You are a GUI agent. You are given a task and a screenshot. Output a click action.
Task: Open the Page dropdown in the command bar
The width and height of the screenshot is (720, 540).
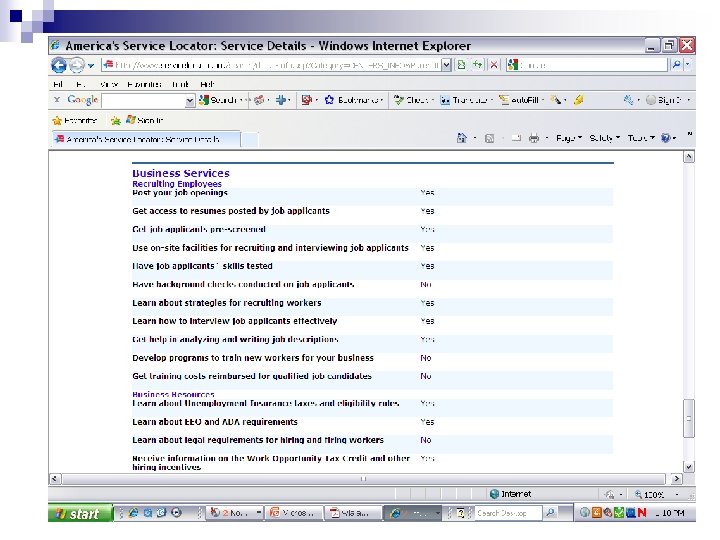[x=568, y=138]
